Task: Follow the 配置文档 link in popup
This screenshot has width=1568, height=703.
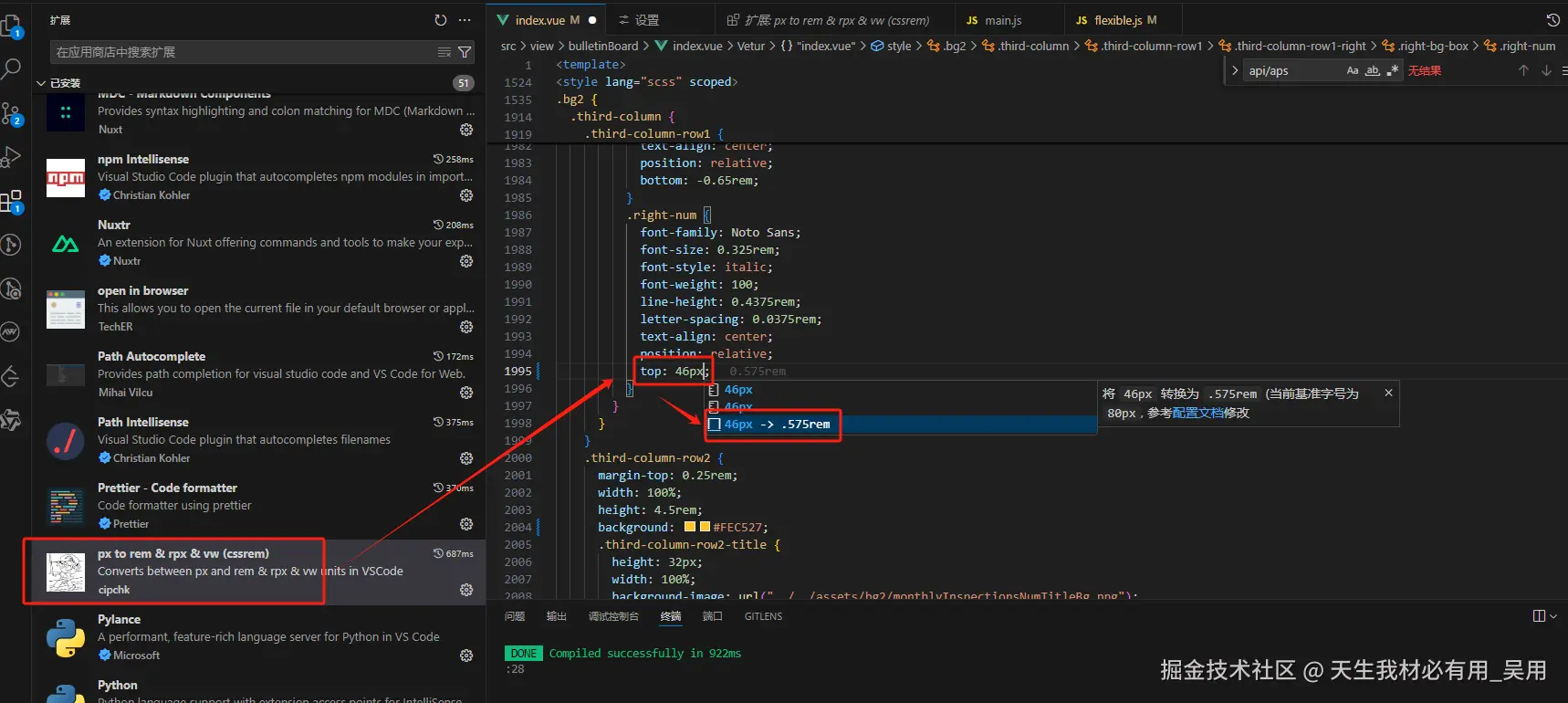Action: pos(1197,413)
